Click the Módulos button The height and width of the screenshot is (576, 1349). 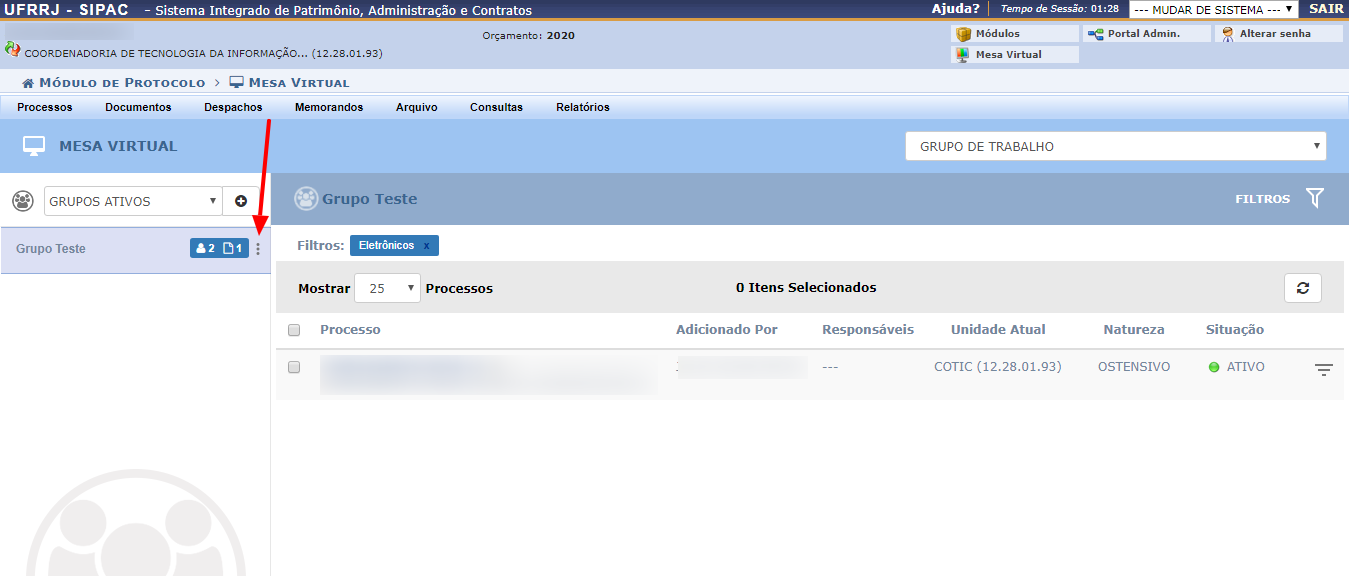[x=1014, y=34]
